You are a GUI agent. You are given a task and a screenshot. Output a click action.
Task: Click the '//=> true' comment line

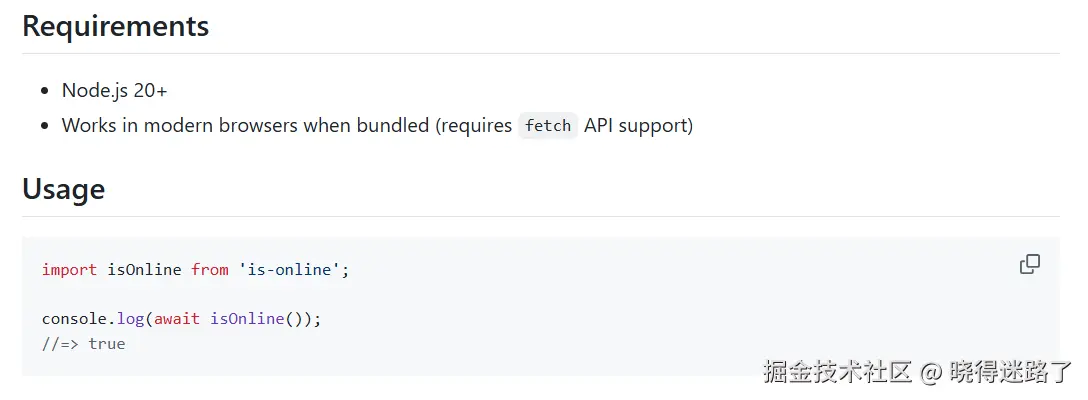pyautogui.click(x=83, y=344)
